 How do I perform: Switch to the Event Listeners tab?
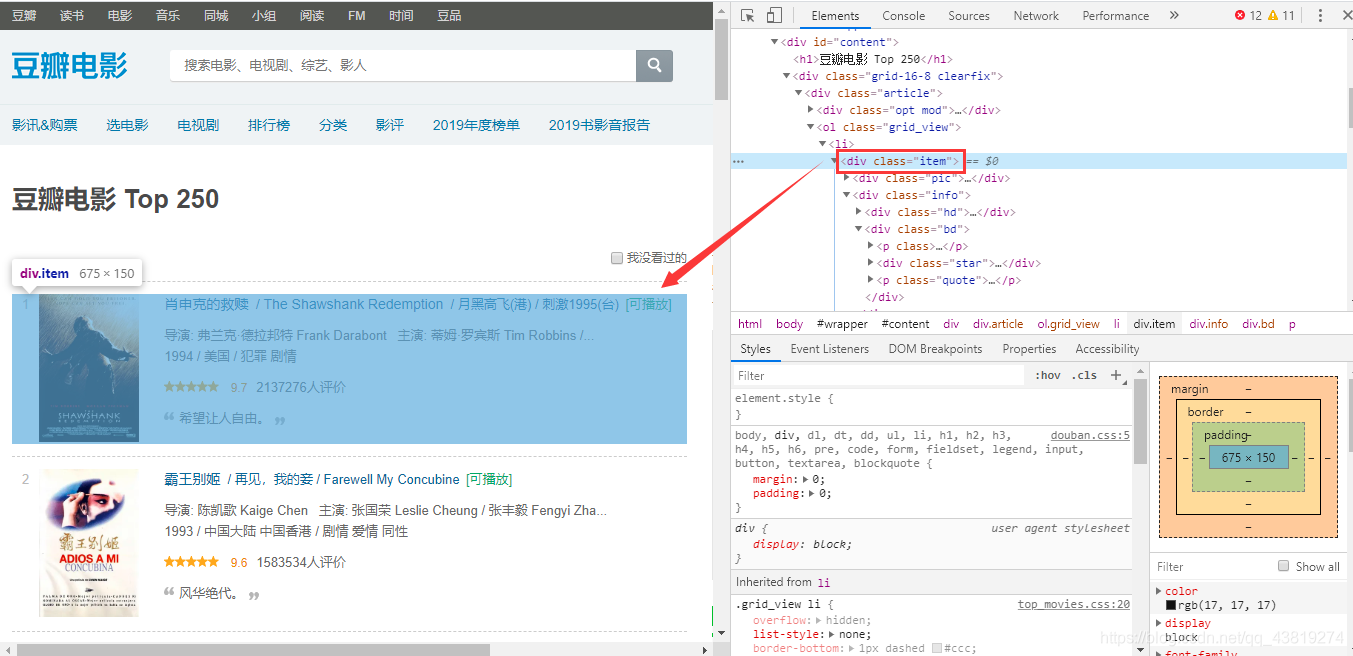pos(829,349)
